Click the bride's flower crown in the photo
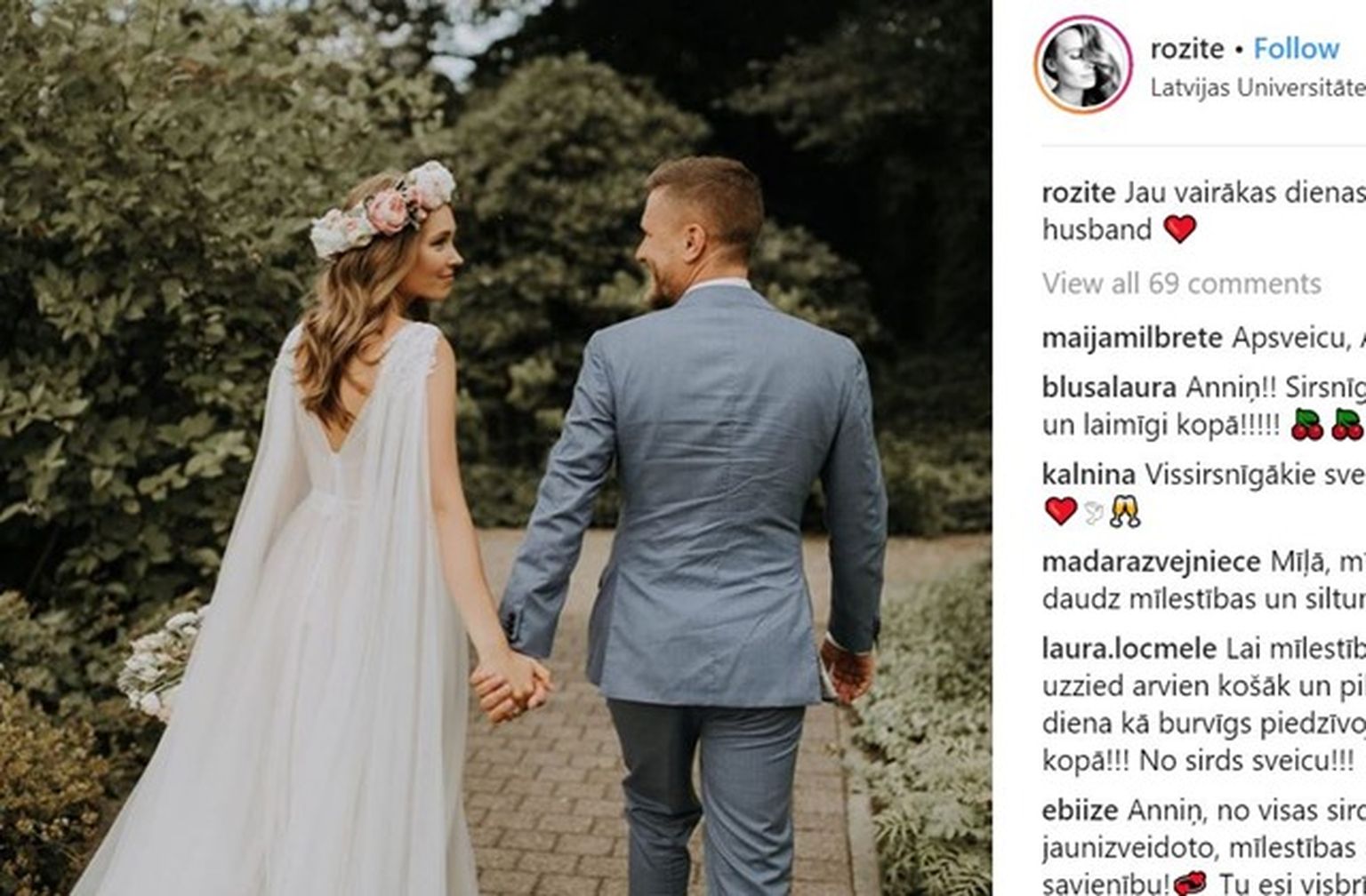The width and height of the screenshot is (1366, 896). (382, 209)
